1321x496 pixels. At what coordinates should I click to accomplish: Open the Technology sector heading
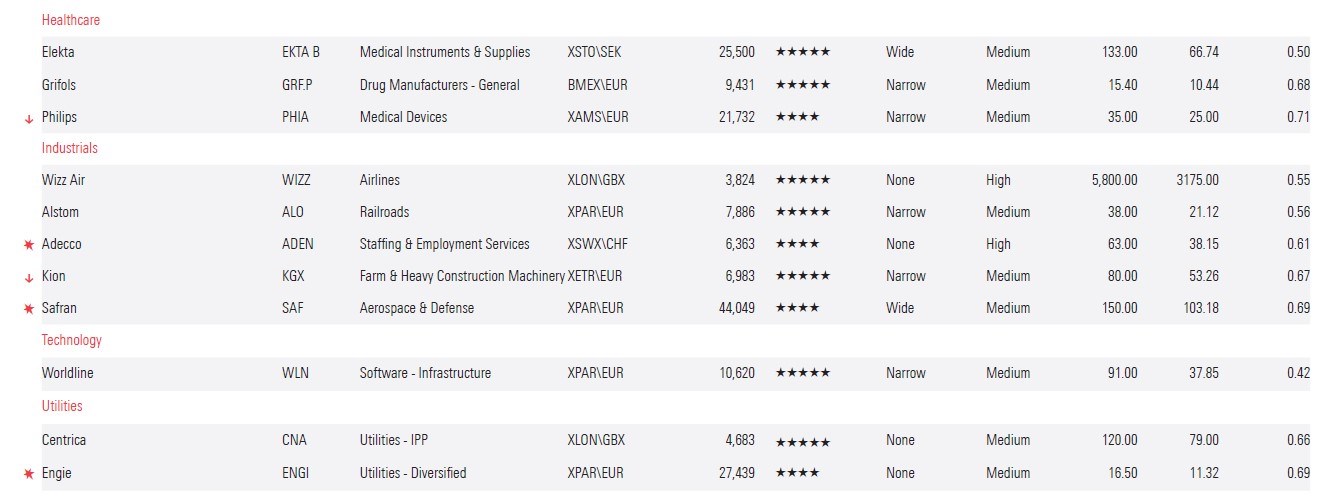pyautogui.click(x=71, y=340)
